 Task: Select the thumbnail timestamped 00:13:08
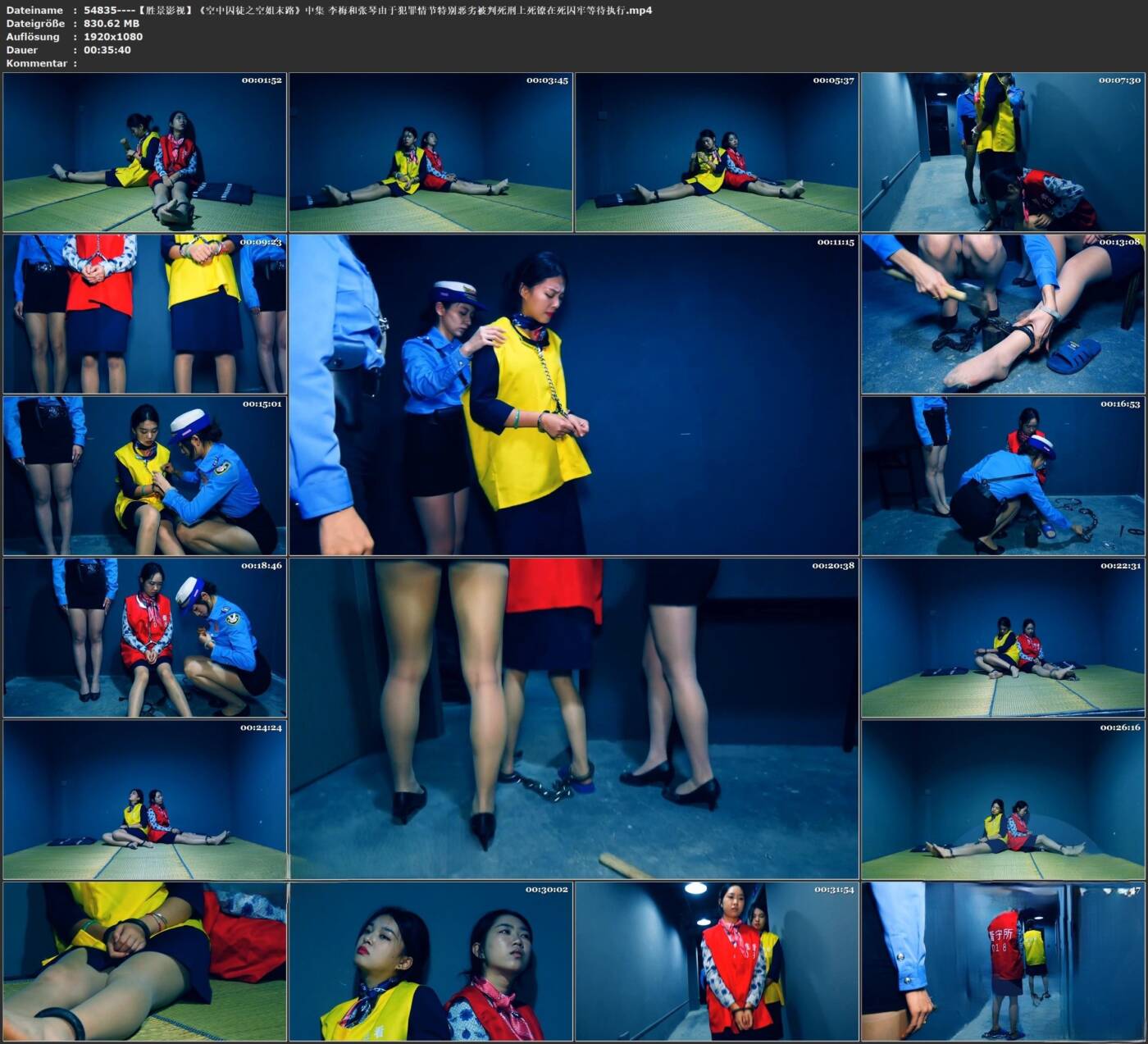(1003, 314)
